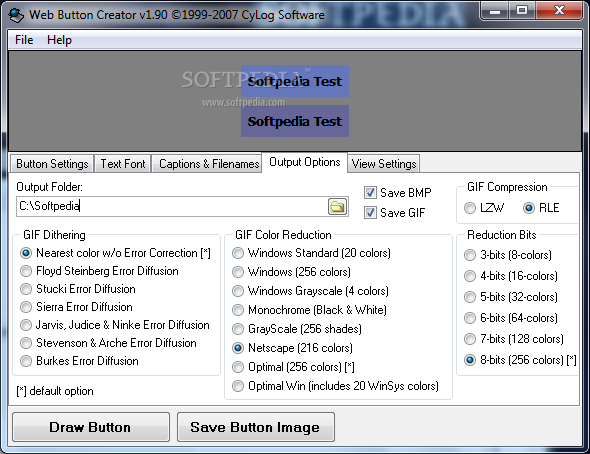
Task: Select GrayScale (256 shades)
Action: pos(297,329)
